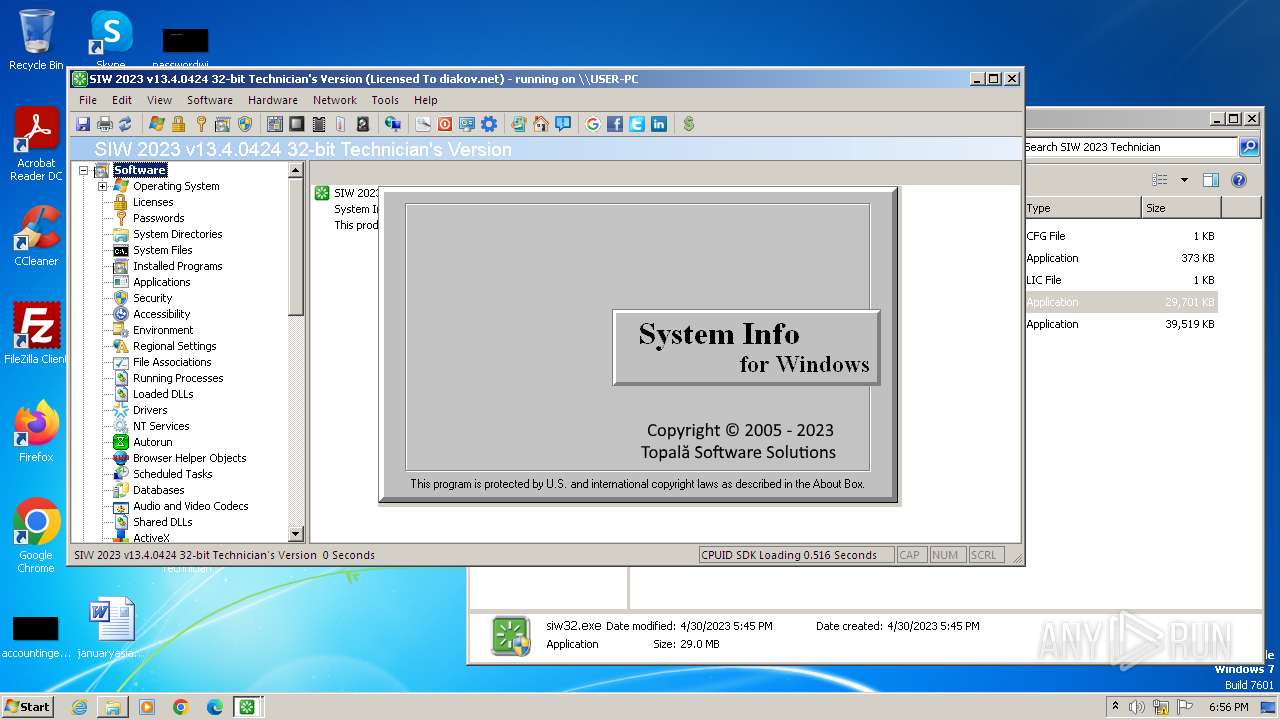Select Browser Helper Objects tree item

(189, 458)
